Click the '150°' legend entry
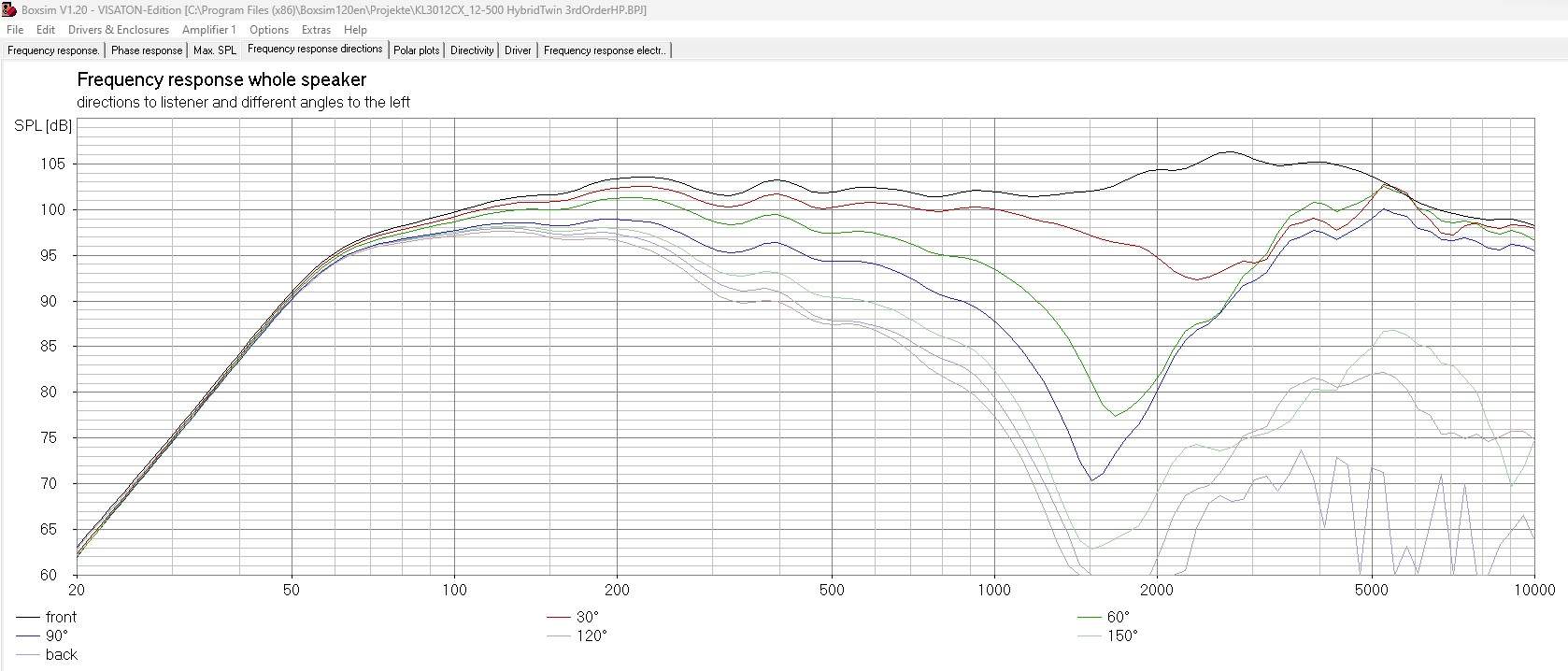This screenshot has width=1568, height=671. tap(1107, 635)
